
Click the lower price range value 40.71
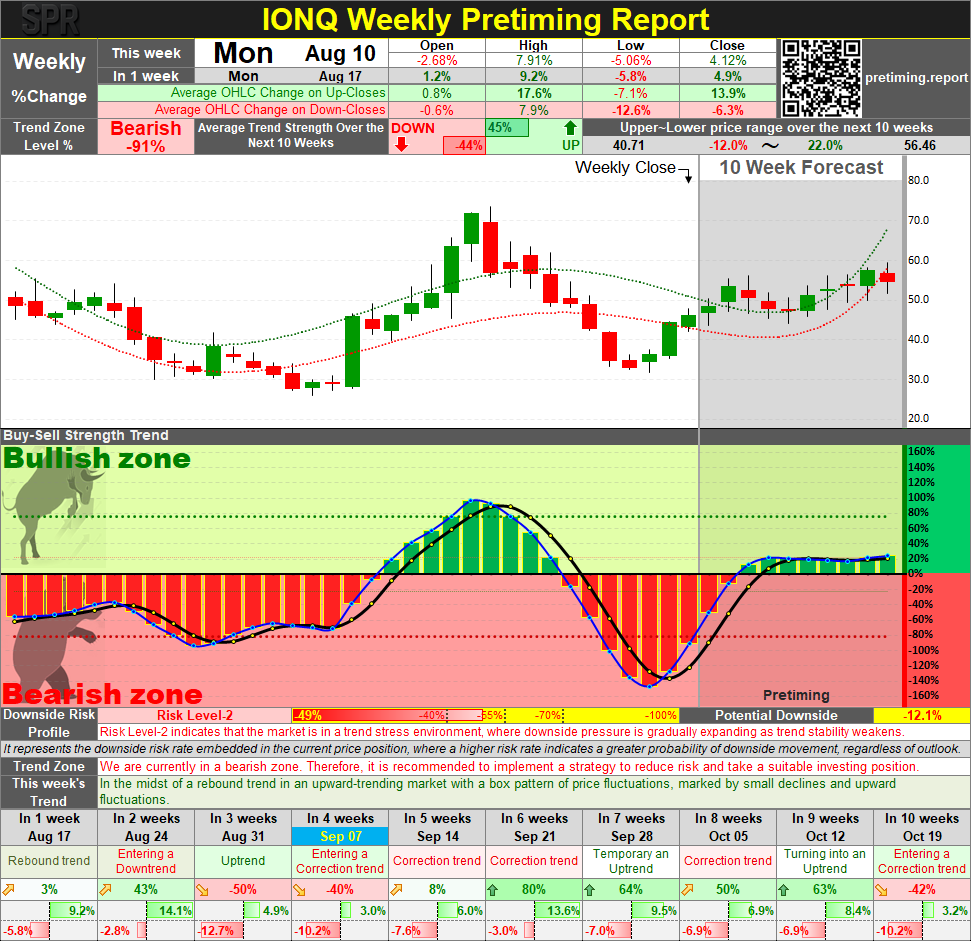tap(629, 145)
